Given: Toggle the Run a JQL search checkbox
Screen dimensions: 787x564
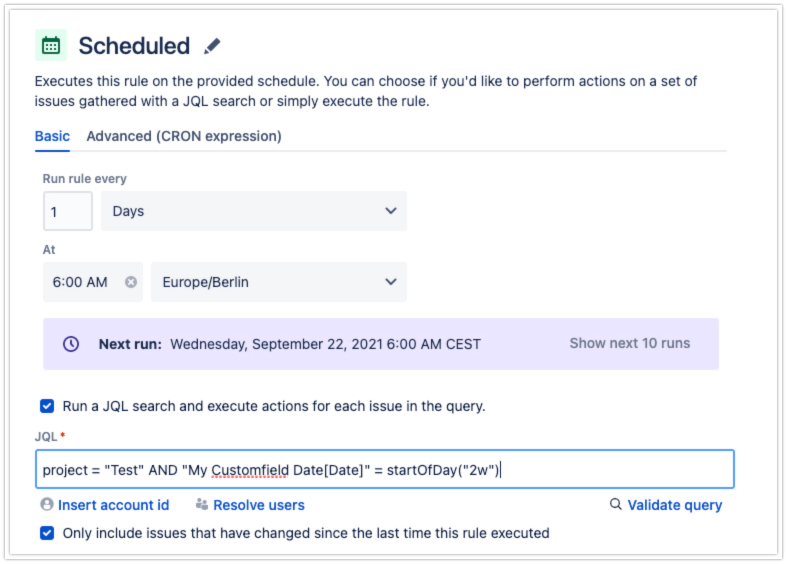Looking at the screenshot, I should (x=47, y=405).
